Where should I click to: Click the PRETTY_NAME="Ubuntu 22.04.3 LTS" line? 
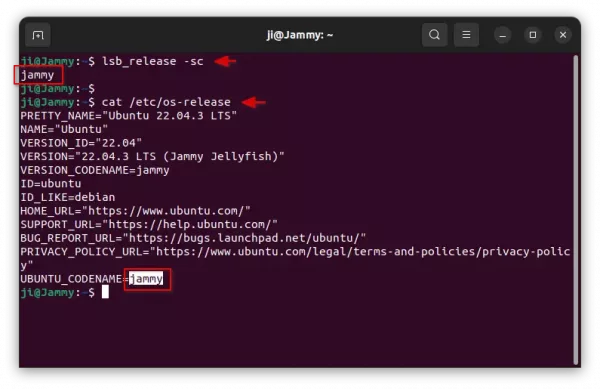click(x=129, y=116)
